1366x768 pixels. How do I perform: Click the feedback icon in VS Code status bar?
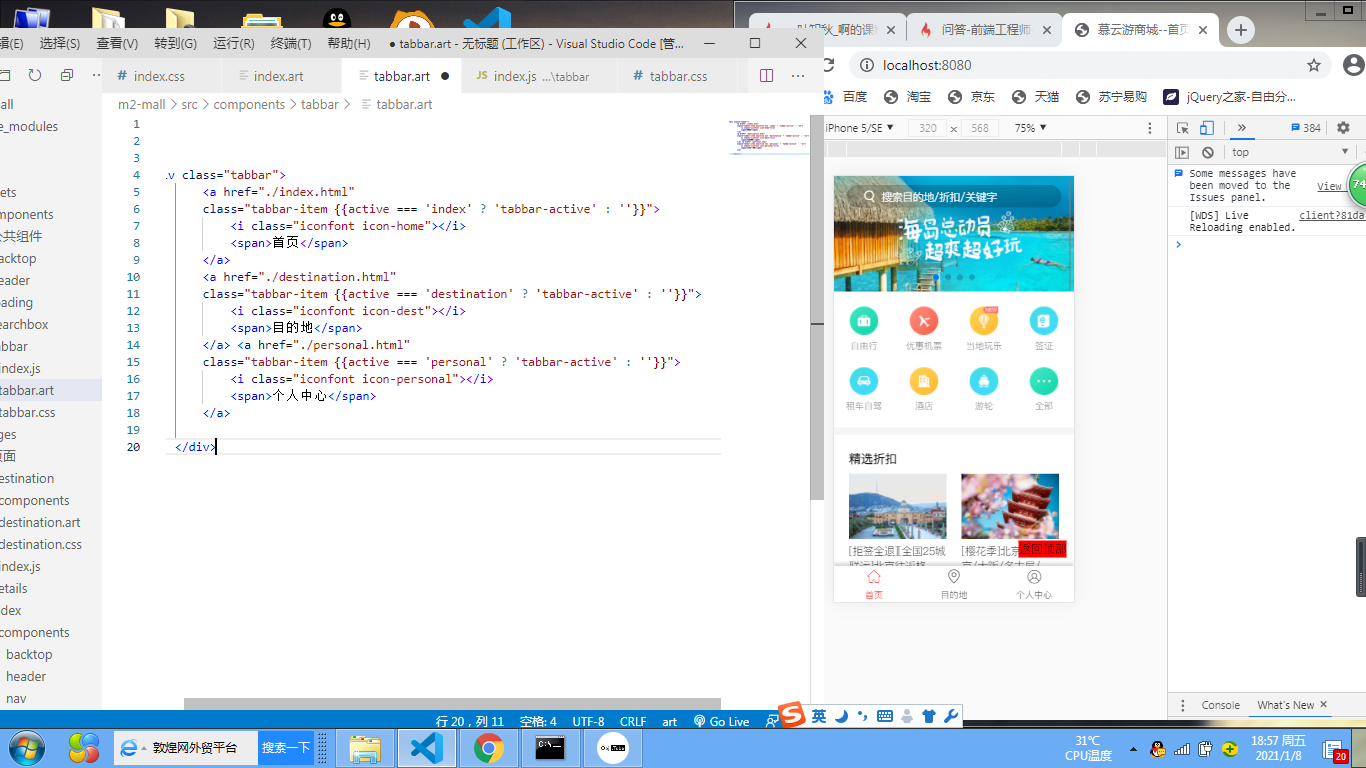coord(772,721)
